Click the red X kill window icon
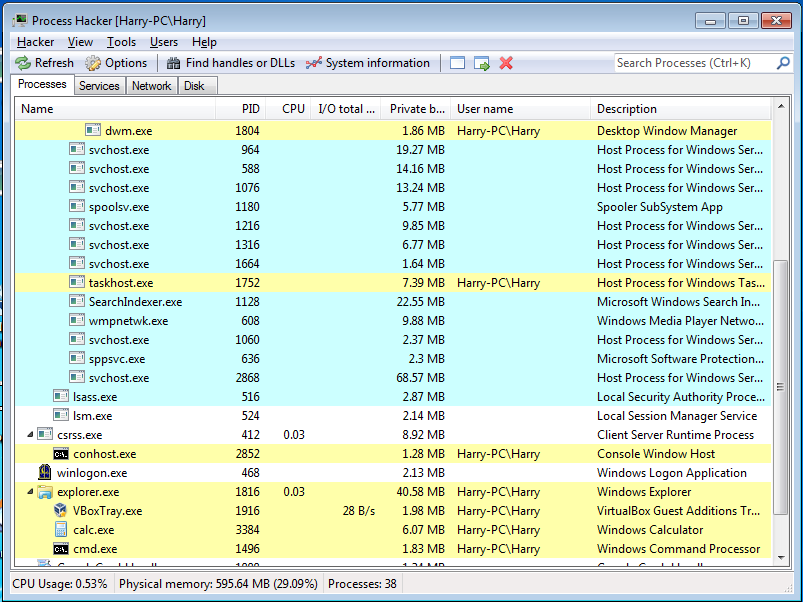The image size is (803, 602). coord(506,63)
